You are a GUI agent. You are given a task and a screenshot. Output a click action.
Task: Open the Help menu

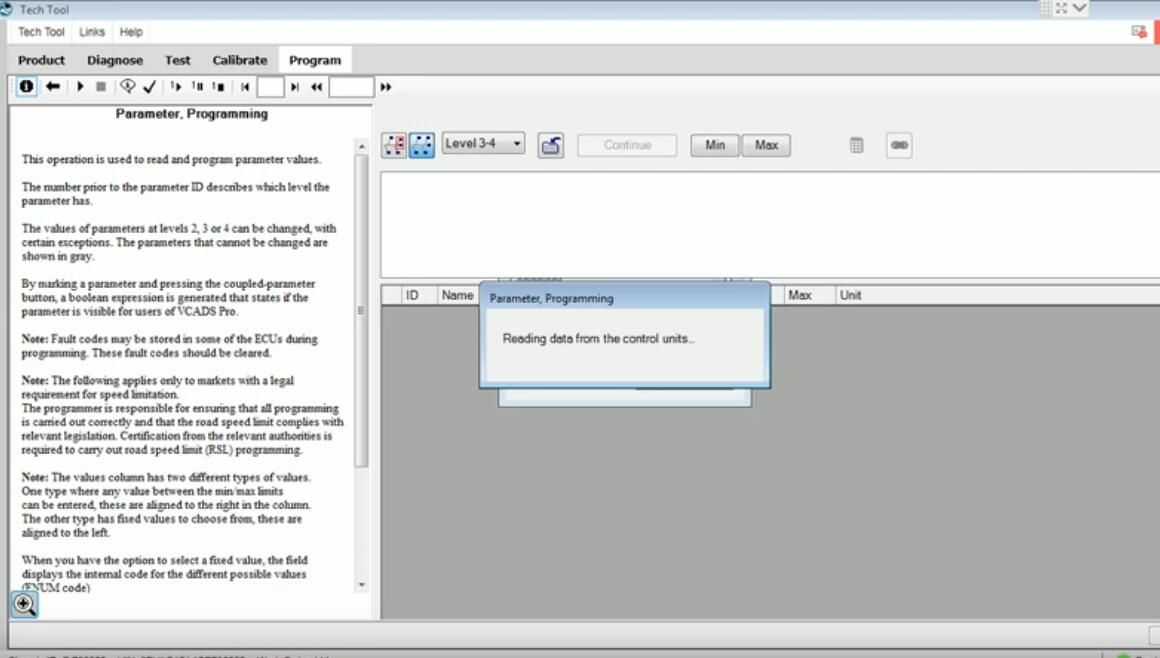coord(131,32)
